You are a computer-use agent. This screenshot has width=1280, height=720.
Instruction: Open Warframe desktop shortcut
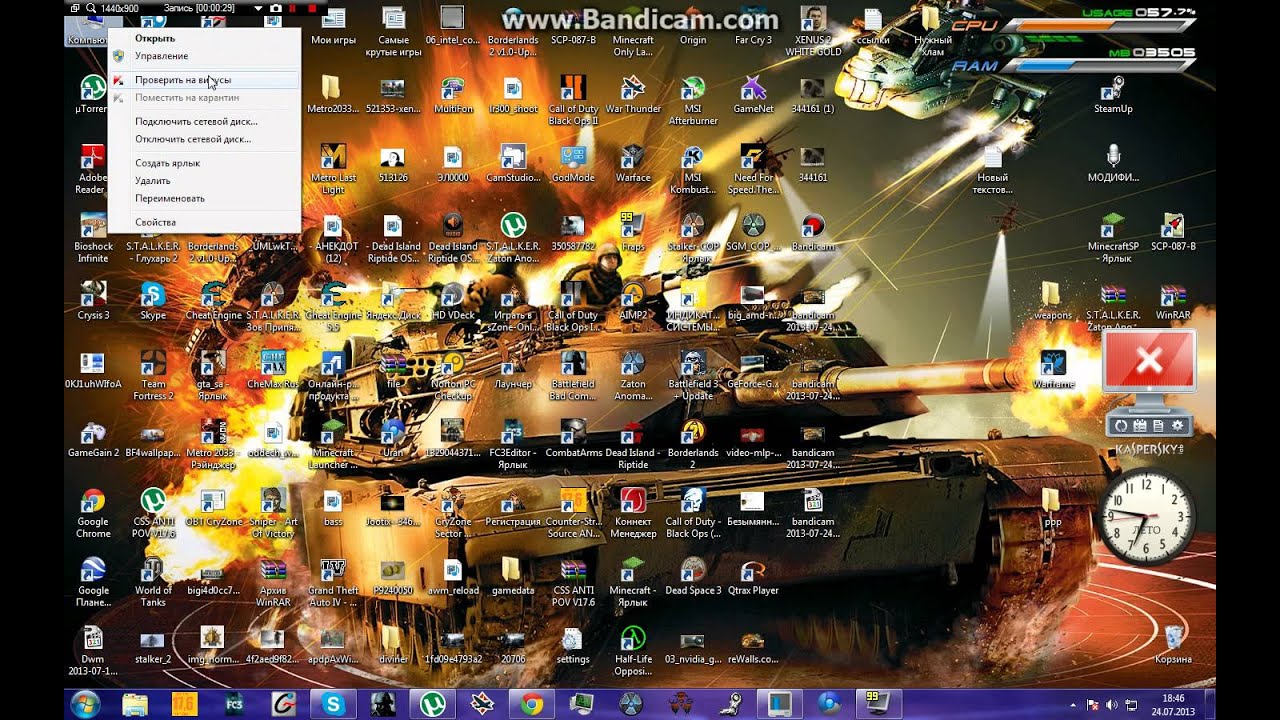tap(1053, 368)
